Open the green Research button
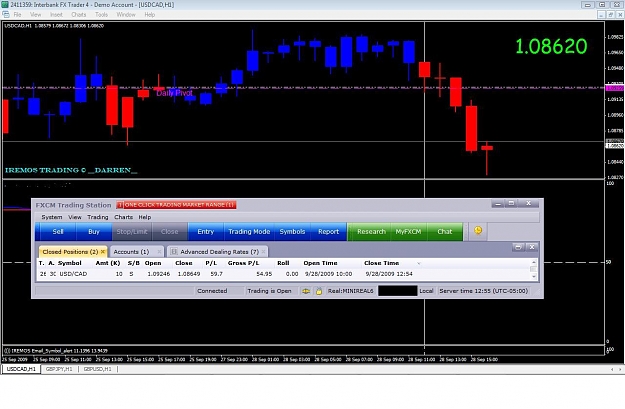This screenshot has height=409, width=625. (x=371, y=232)
